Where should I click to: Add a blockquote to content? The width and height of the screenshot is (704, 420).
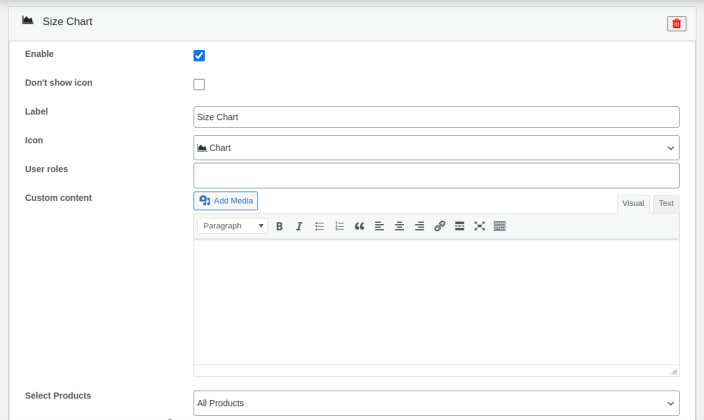(359, 226)
